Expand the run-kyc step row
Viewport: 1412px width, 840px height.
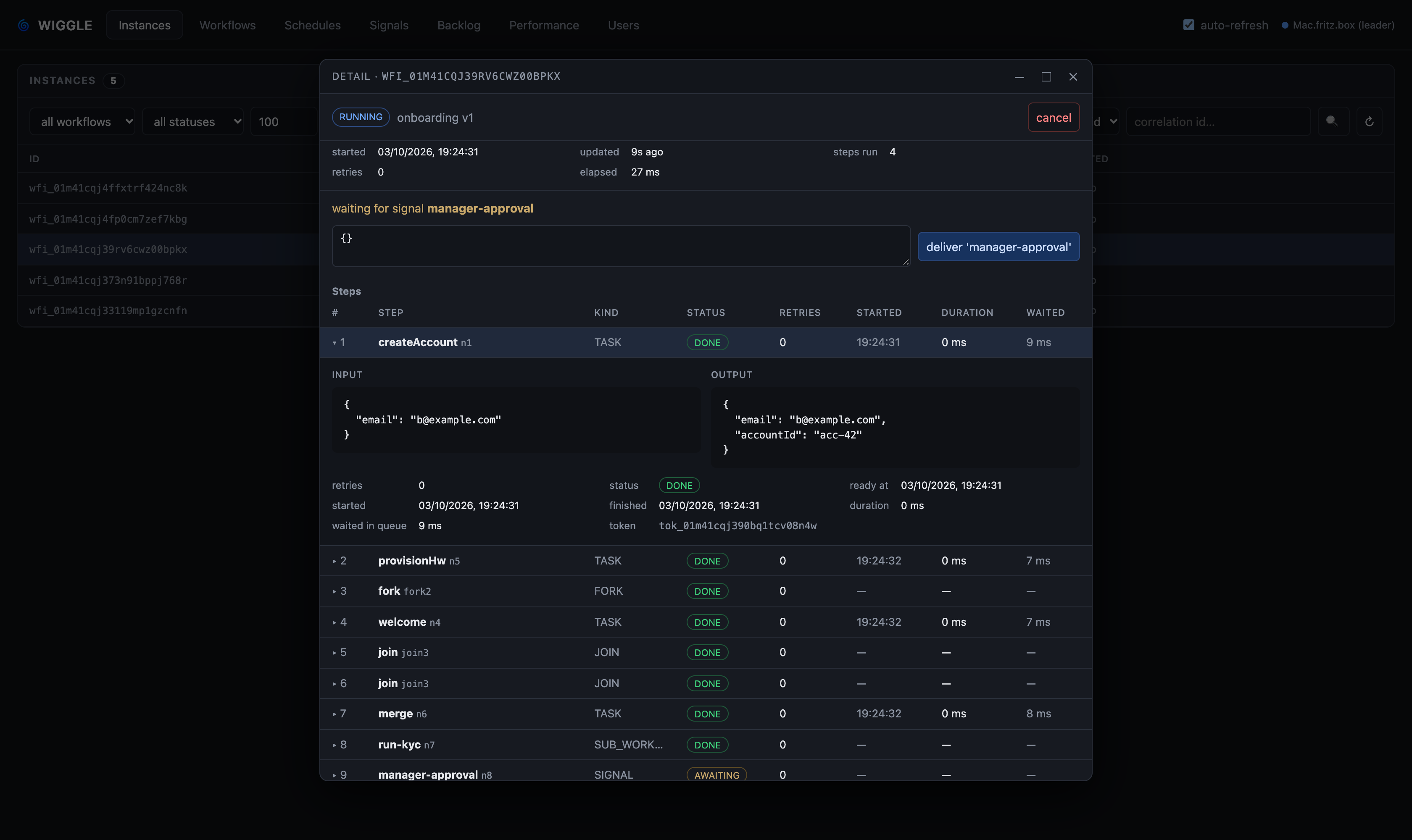(706, 745)
